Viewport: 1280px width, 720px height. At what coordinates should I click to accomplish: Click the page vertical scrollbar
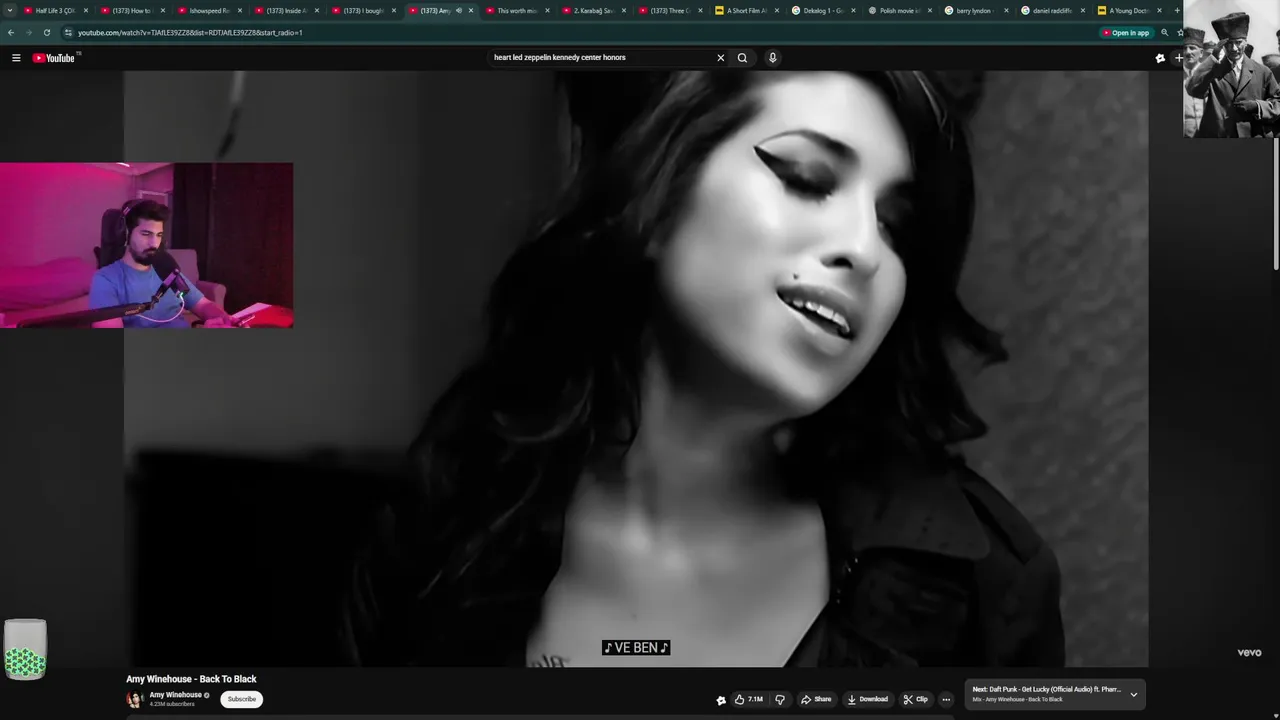coord(1275,205)
